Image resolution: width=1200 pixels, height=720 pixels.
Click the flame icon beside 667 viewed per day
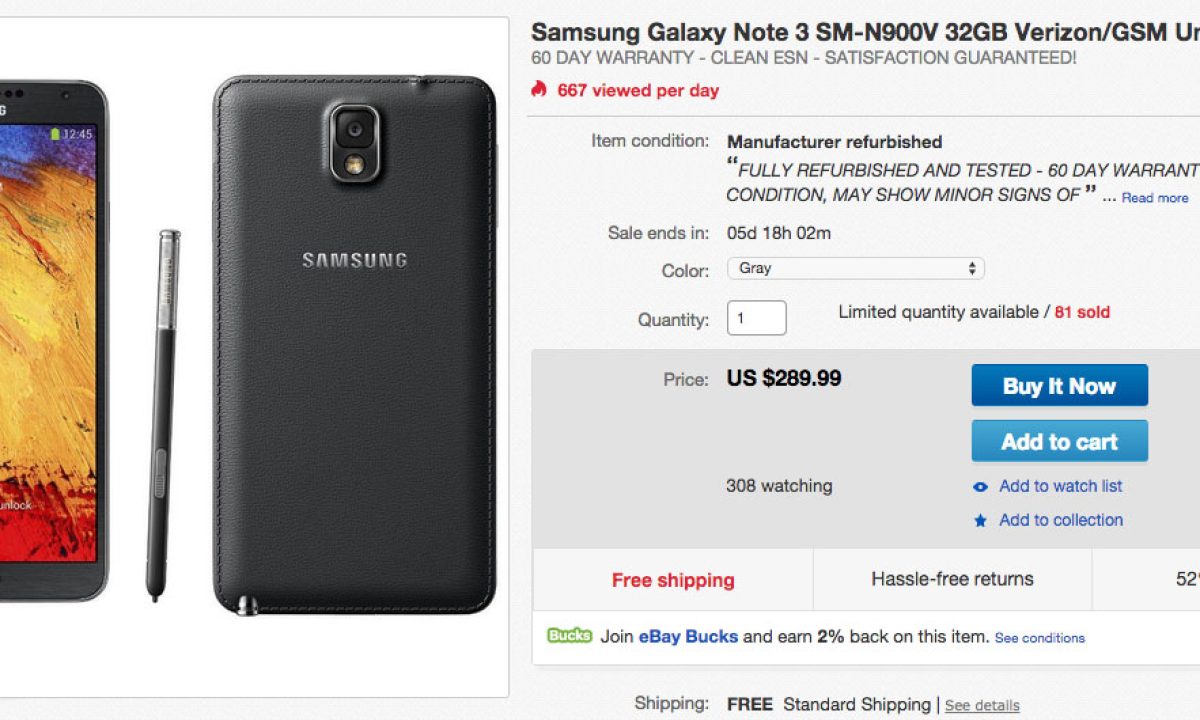click(540, 90)
